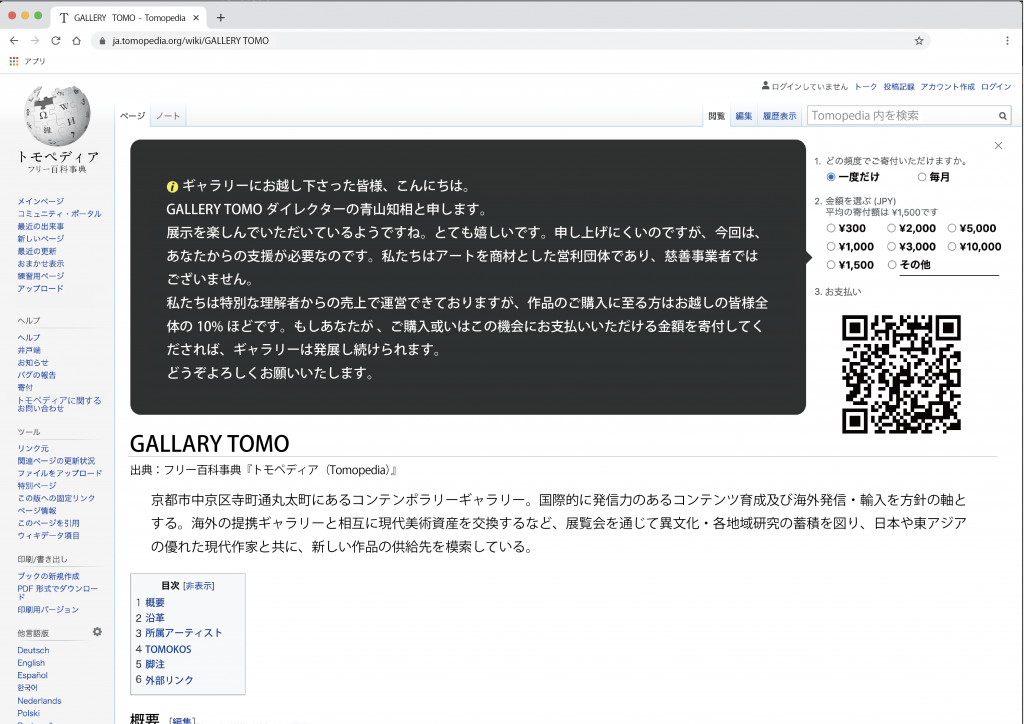This screenshot has width=1024, height=724.
Task: Open the 特別ページ sidebar link
Action: (37, 486)
